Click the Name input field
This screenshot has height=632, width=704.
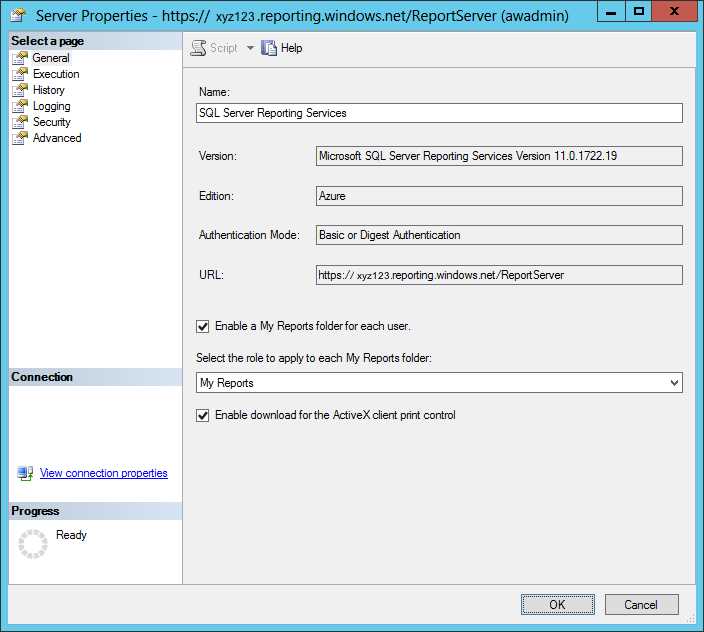click(x=439, y=113)
